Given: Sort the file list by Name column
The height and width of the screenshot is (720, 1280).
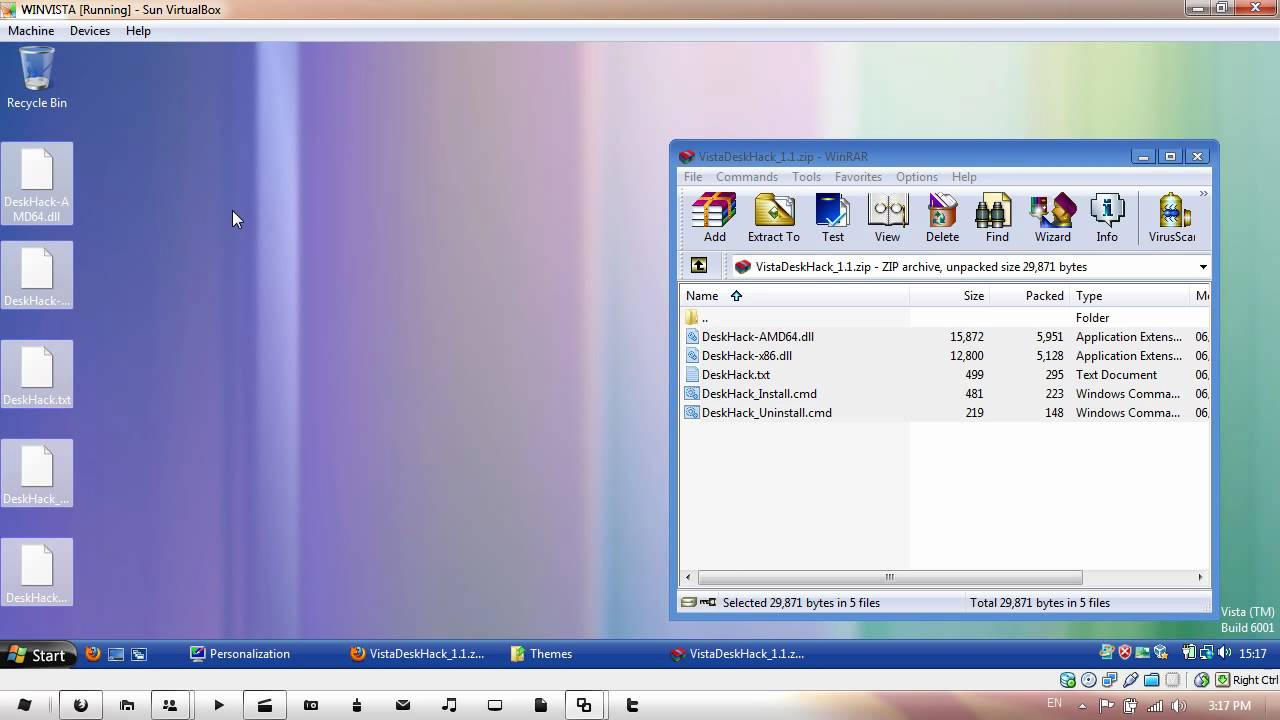Looking at the screenshot, I should tap(795, 296).
